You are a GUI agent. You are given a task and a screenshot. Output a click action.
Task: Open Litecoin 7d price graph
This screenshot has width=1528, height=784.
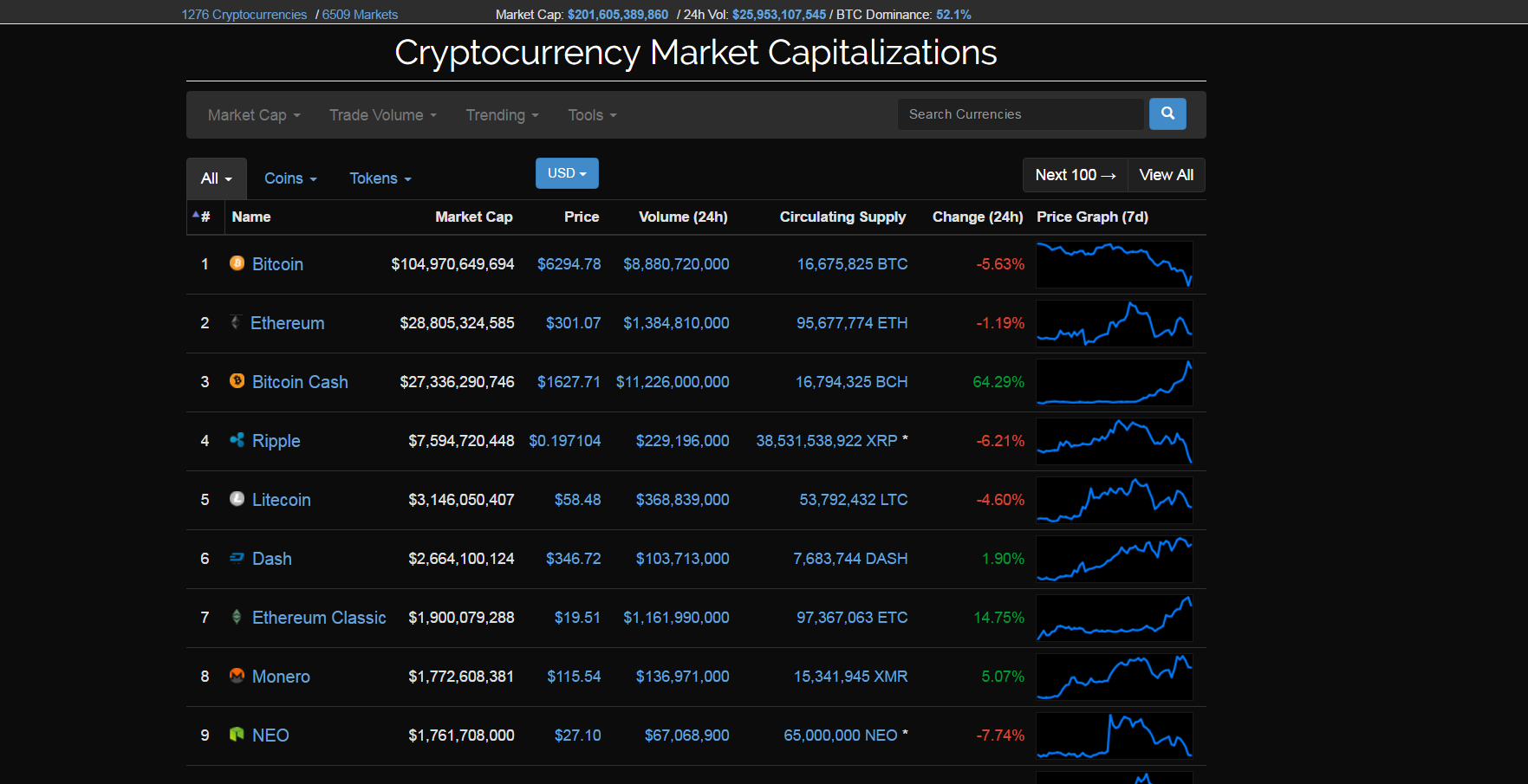[1115, 500]
